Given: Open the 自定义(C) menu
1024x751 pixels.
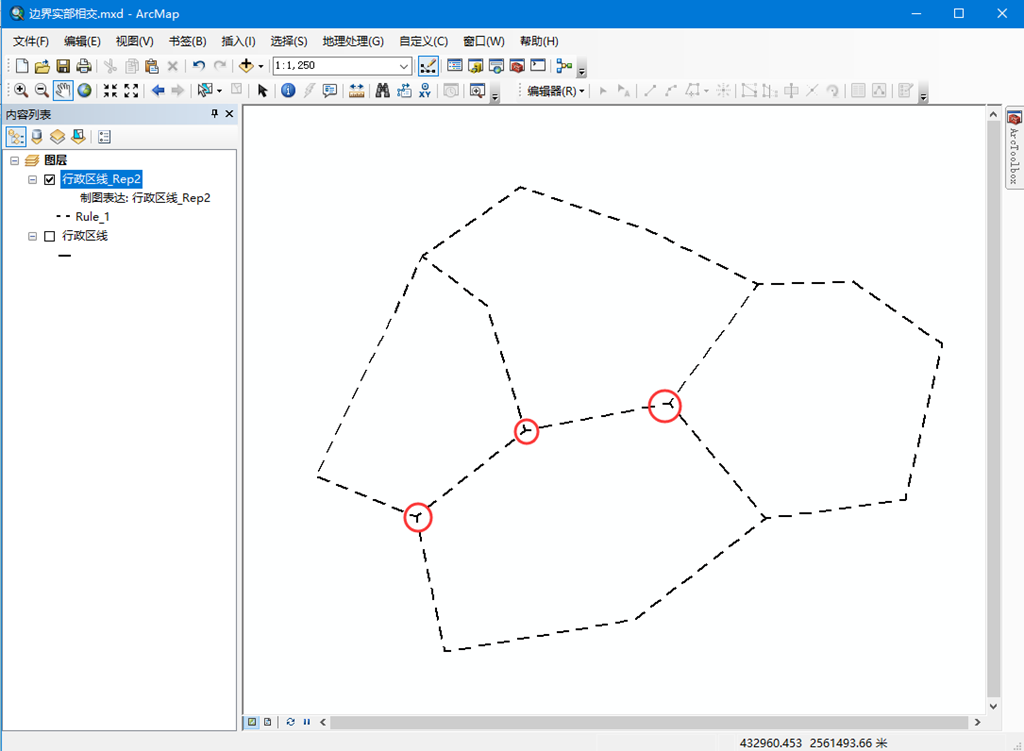Looking at the screenshot, I should [x=423, y=41].
